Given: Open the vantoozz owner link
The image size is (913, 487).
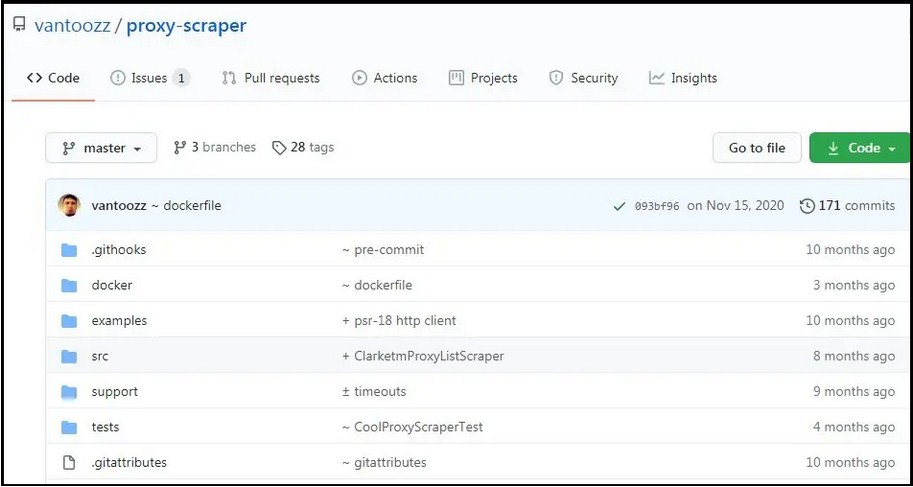Looking at the screenshot, I should point(72,26).
